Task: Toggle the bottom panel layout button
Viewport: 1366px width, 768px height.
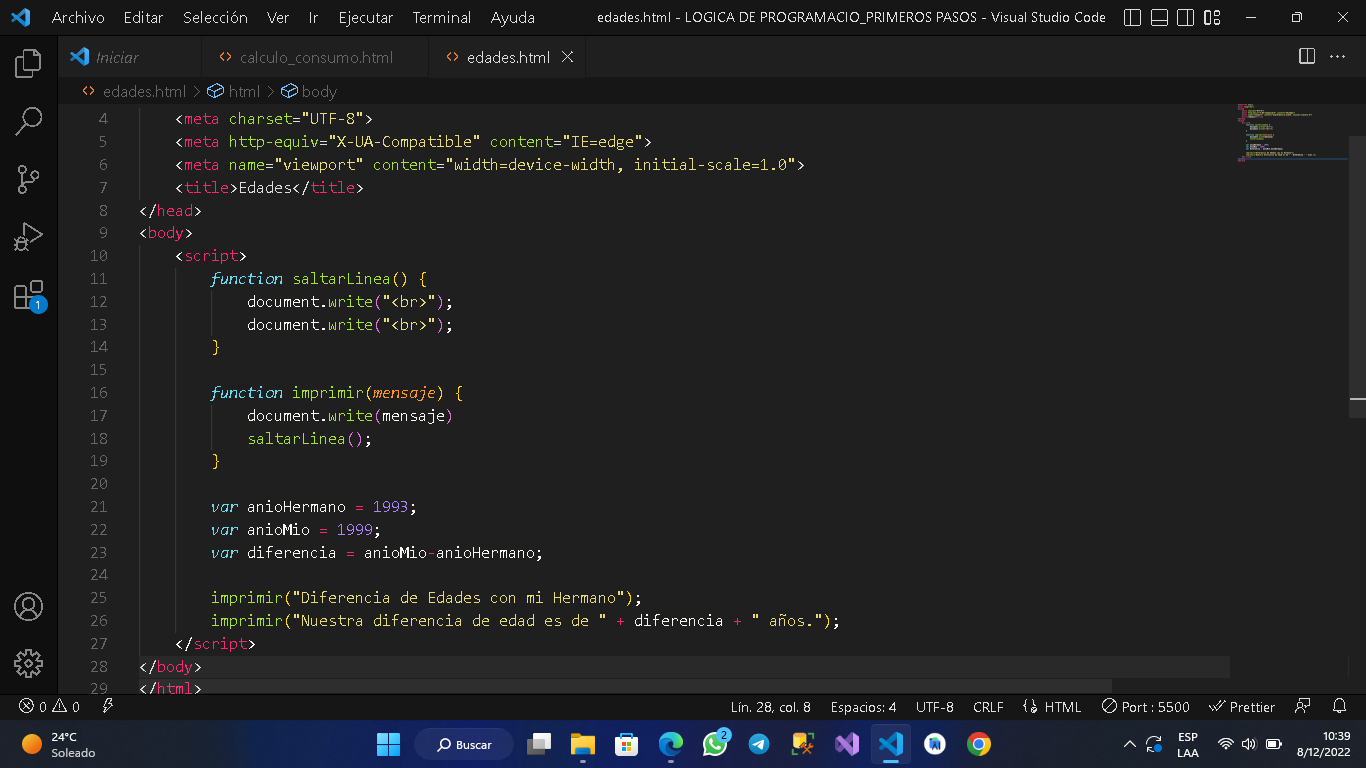Action: point(1159,17)
